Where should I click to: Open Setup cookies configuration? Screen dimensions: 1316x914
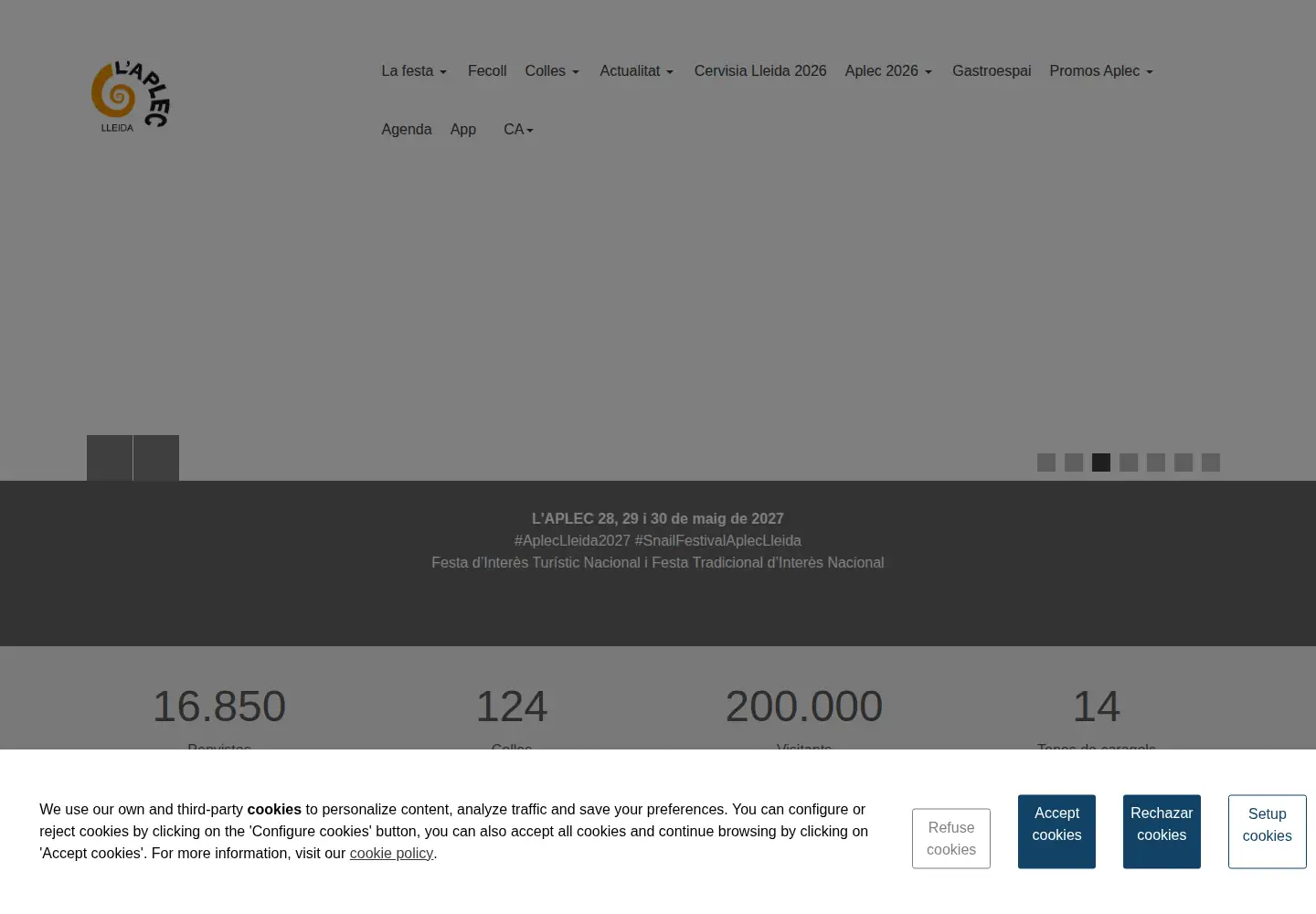click(x=1268, y=832)
